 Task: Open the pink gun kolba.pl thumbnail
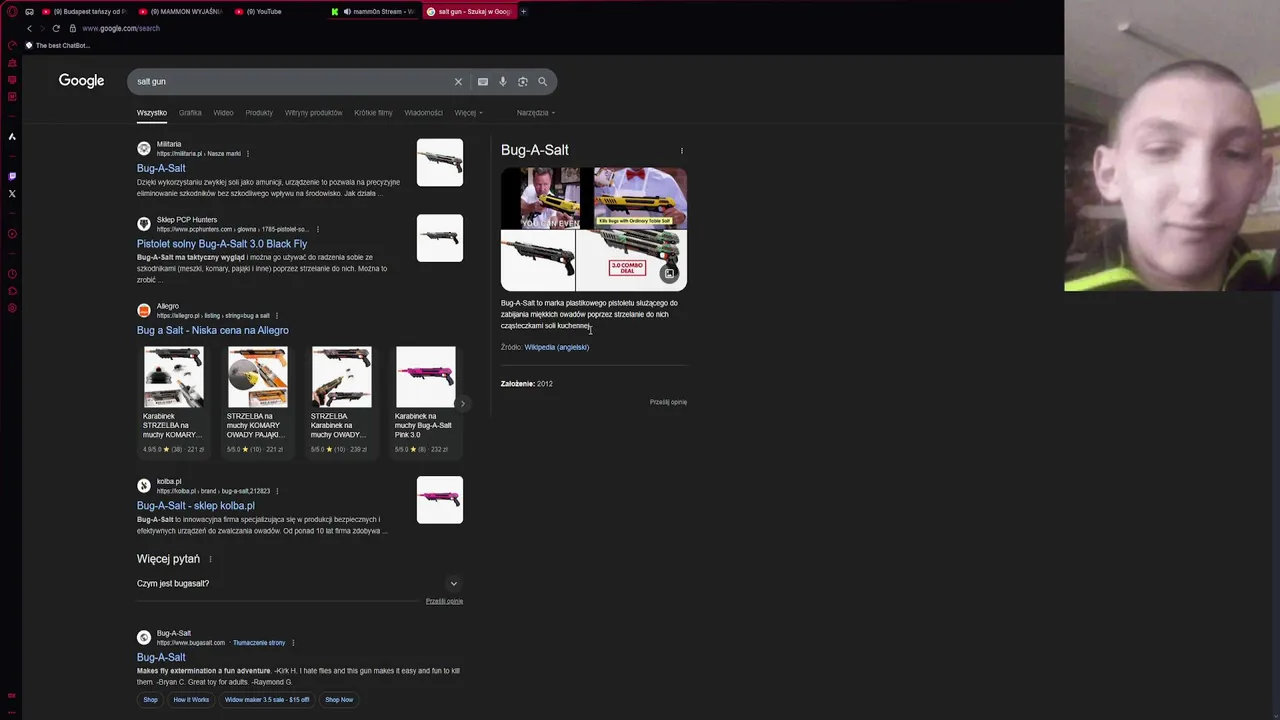coord(440,499)
